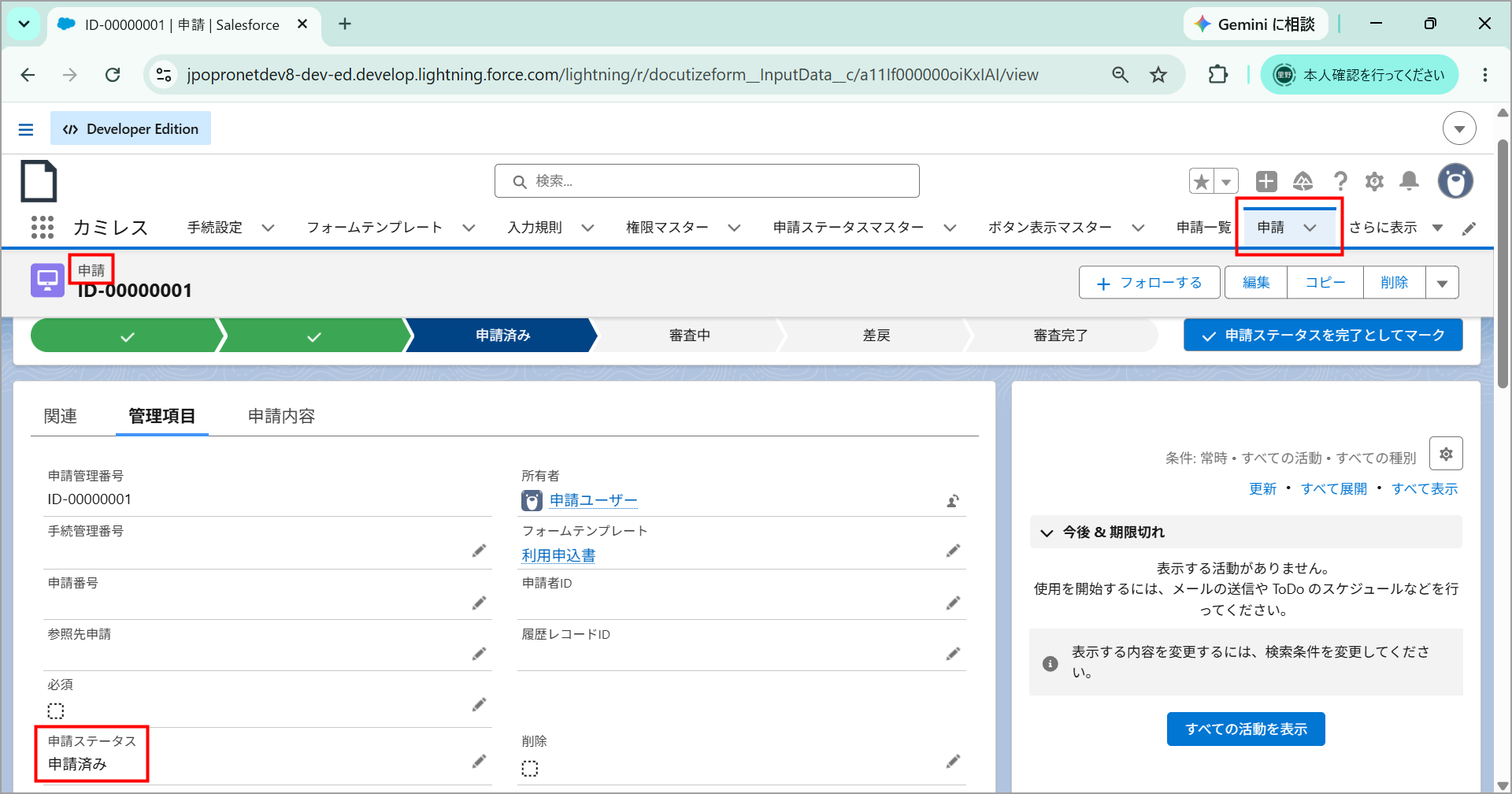The width and height of the screenshot is (1512, 794).
Task: Edit フォームテンプレート field pencil
Action: coord(953,551)
